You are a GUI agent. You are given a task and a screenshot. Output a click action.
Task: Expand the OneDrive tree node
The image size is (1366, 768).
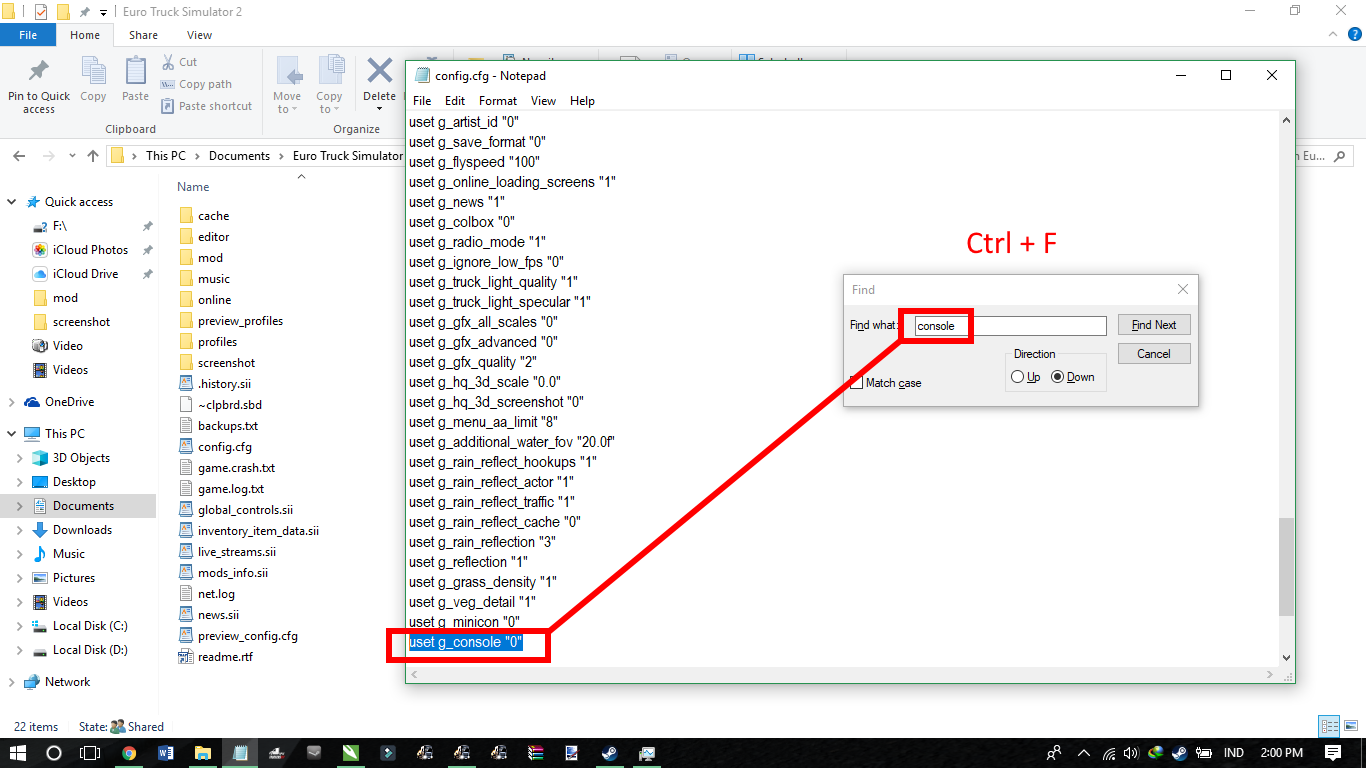point(12,402)
